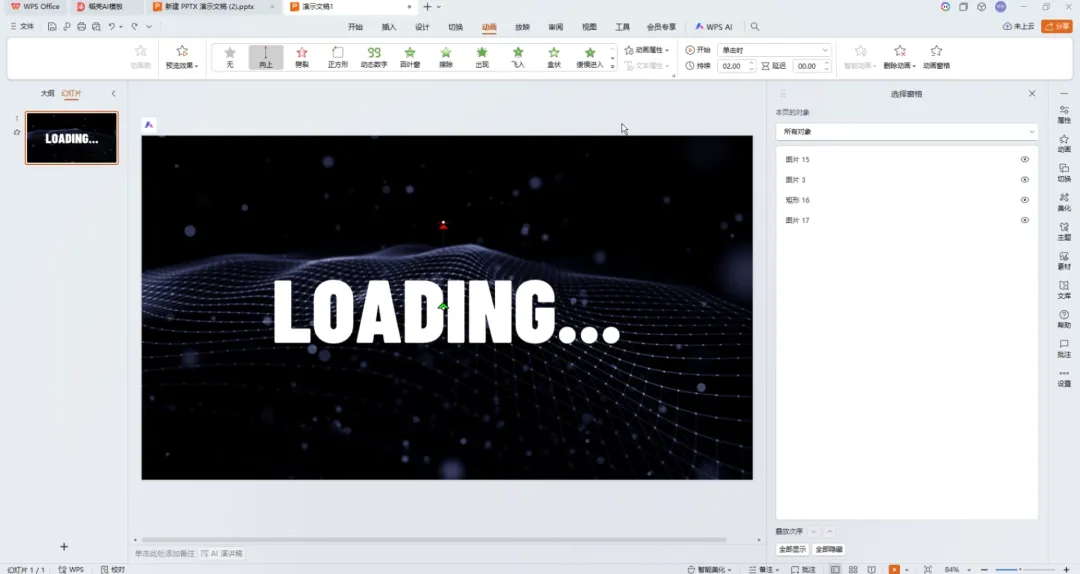Open 设置 in right sidebar

1064,378
